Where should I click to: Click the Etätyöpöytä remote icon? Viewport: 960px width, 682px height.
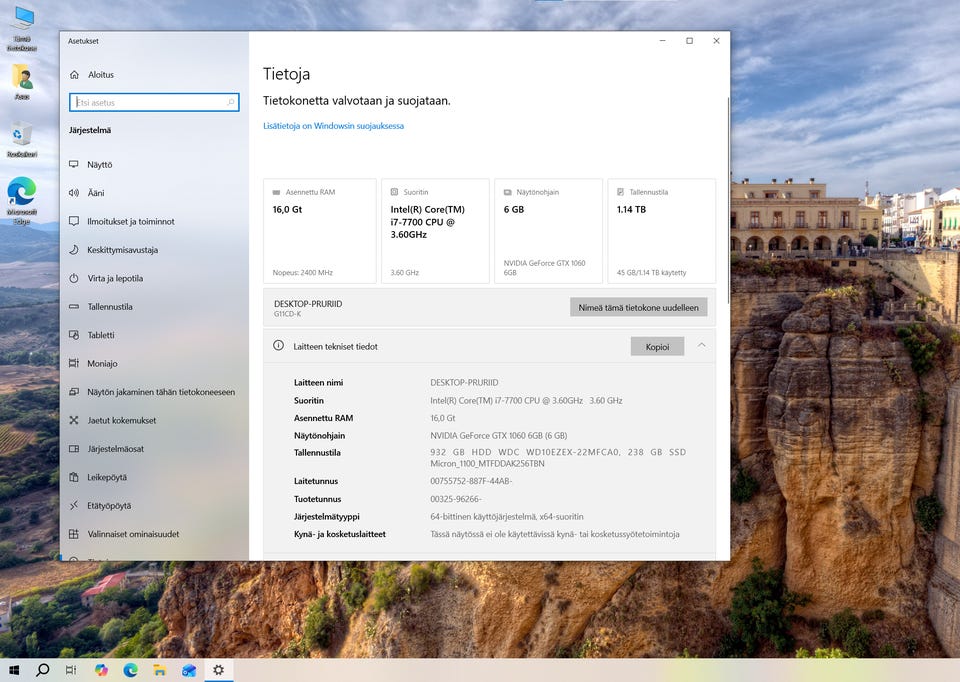click(74, 505)
